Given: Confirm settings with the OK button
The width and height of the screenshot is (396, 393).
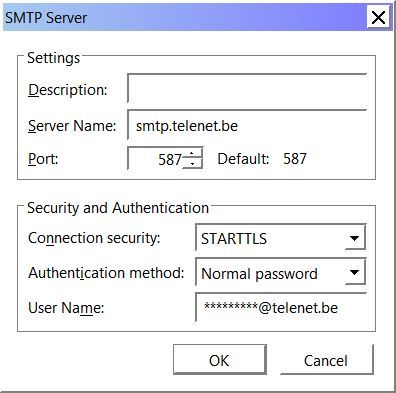Looking at the screenshot, I should (220, 360).
